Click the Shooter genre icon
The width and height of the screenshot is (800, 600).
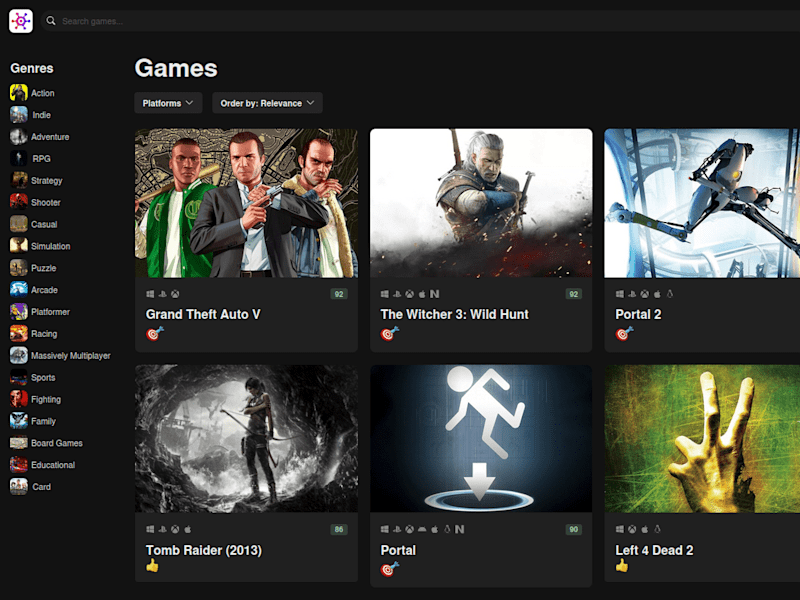[19, 202]
